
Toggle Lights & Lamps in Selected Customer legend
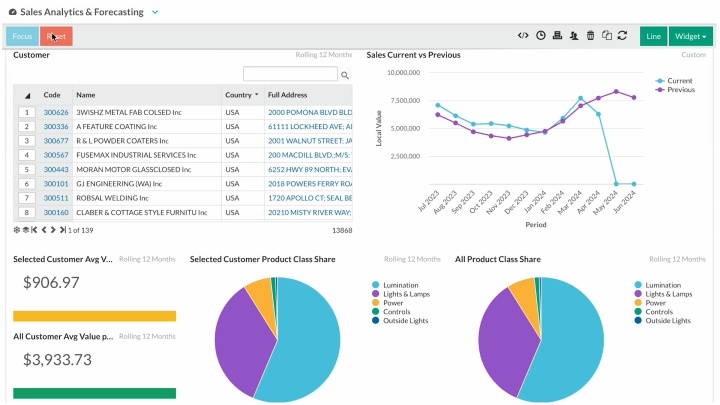point(401,294)
